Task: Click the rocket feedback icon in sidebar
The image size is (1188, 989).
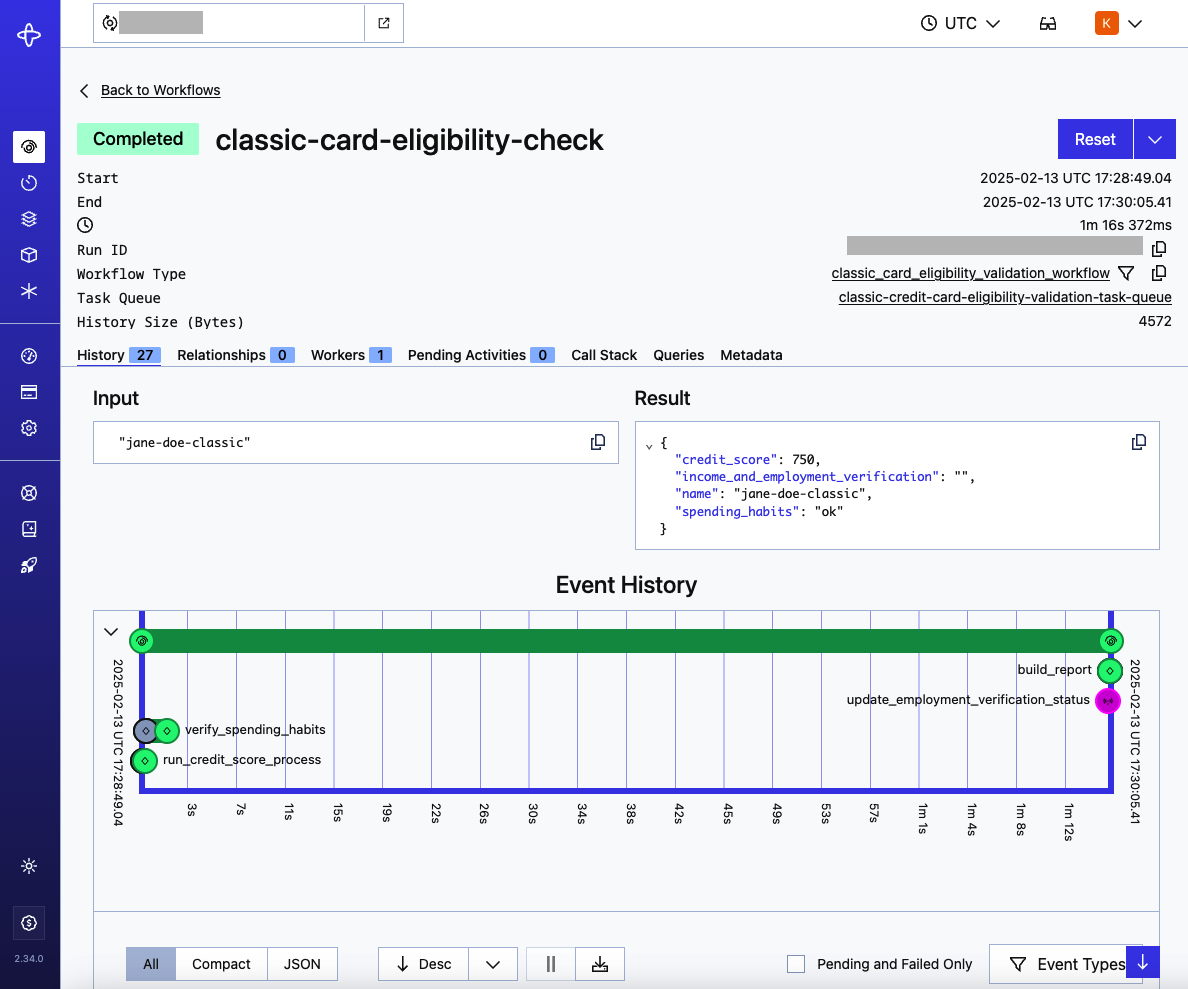Action: click(x=29, y=565)
